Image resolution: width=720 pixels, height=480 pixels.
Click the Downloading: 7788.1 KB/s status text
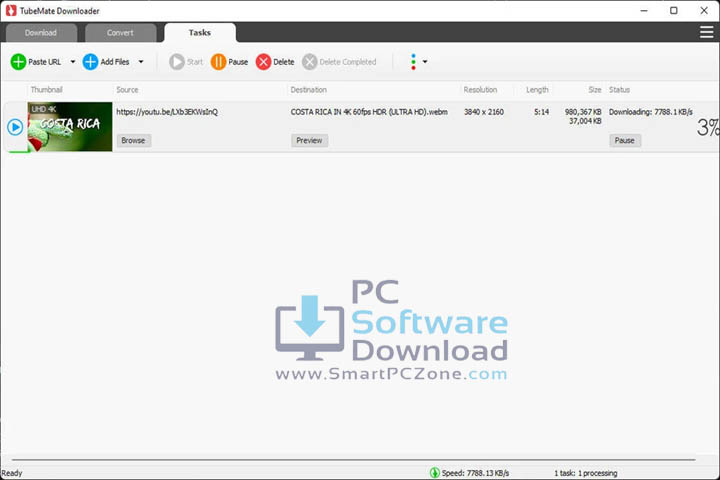[x=651, y=112]
